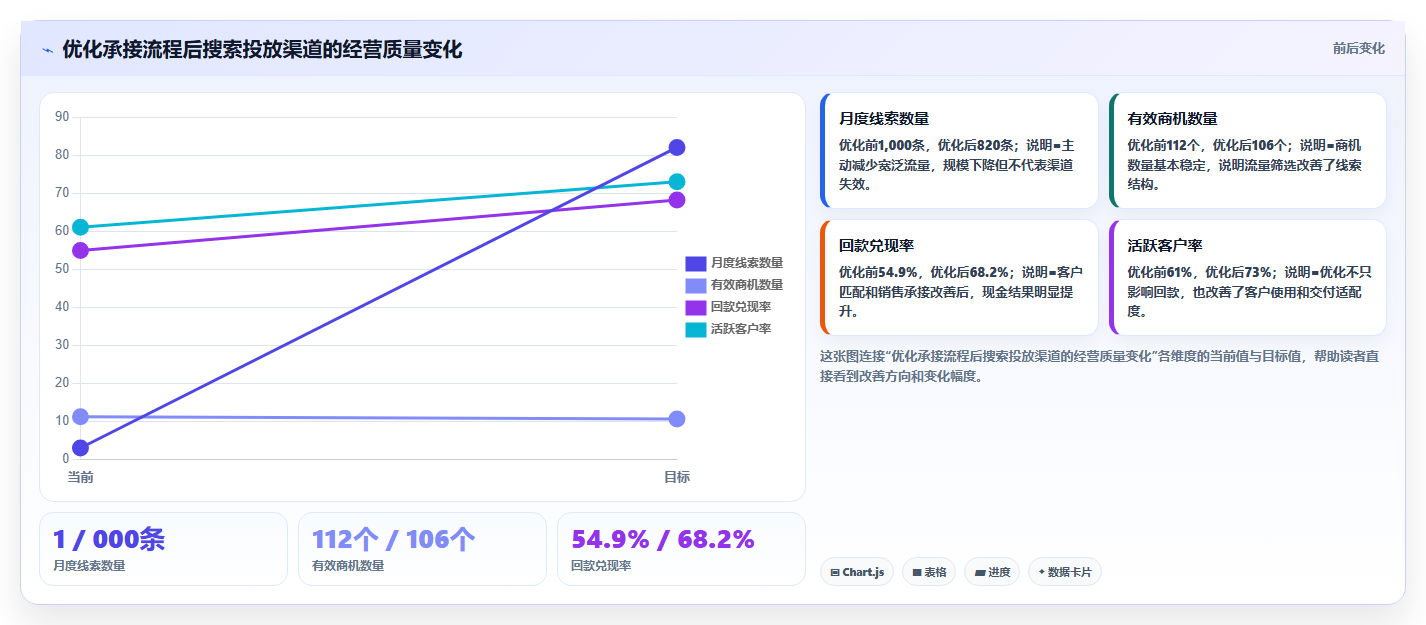Click the Chart.js tag chip
Viewport: 1426px width, 625px height.
click(857, 572)
